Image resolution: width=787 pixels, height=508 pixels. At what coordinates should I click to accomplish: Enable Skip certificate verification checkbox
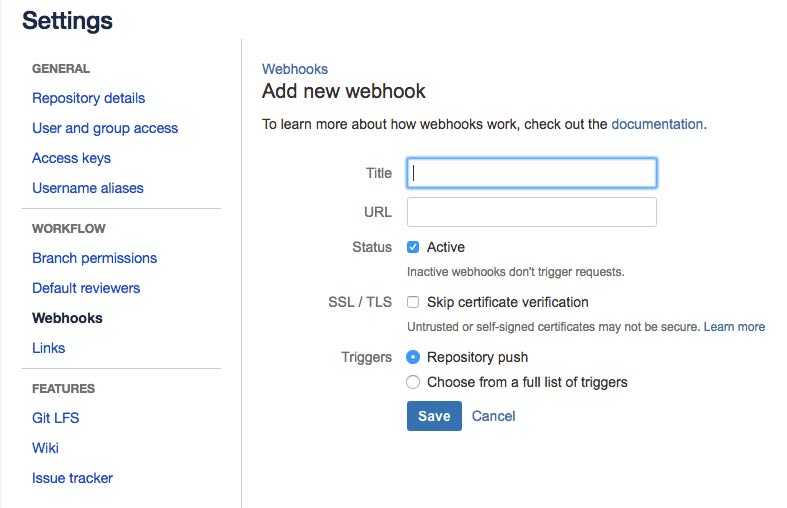pyautogui.click(x=413, y=302)
